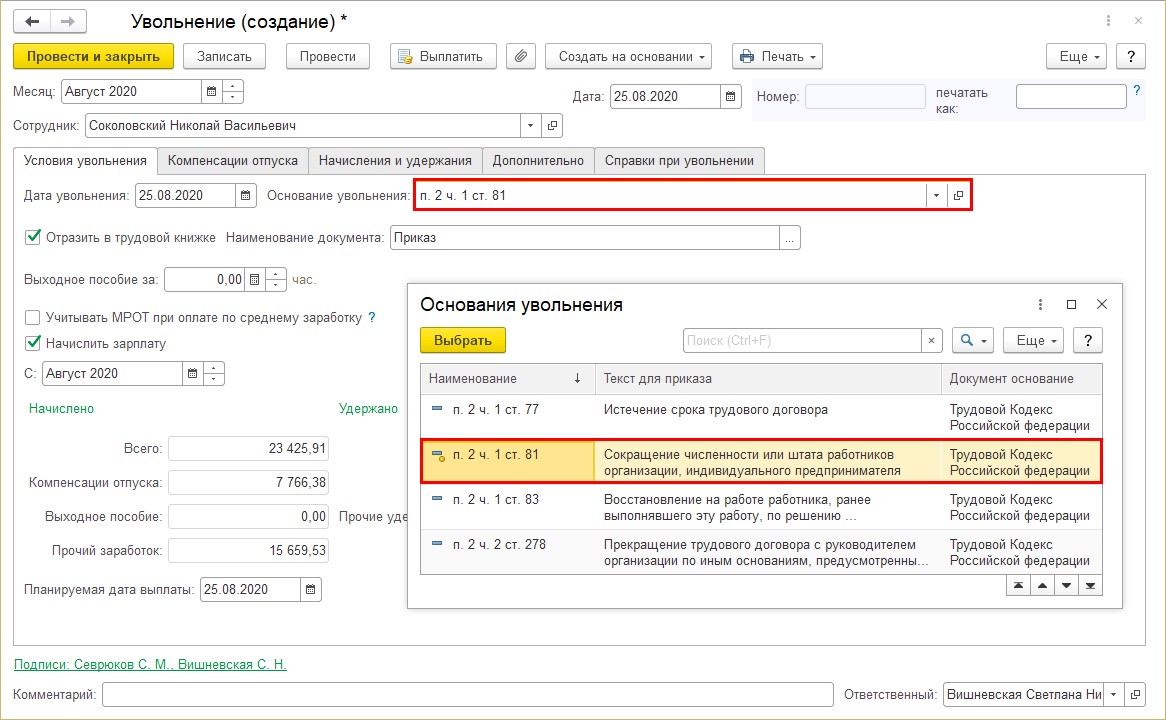Viewport: 1166px width, 720px height.
Task: Uncheck Начислить зарплату checkbox
Action: (33, 343)
